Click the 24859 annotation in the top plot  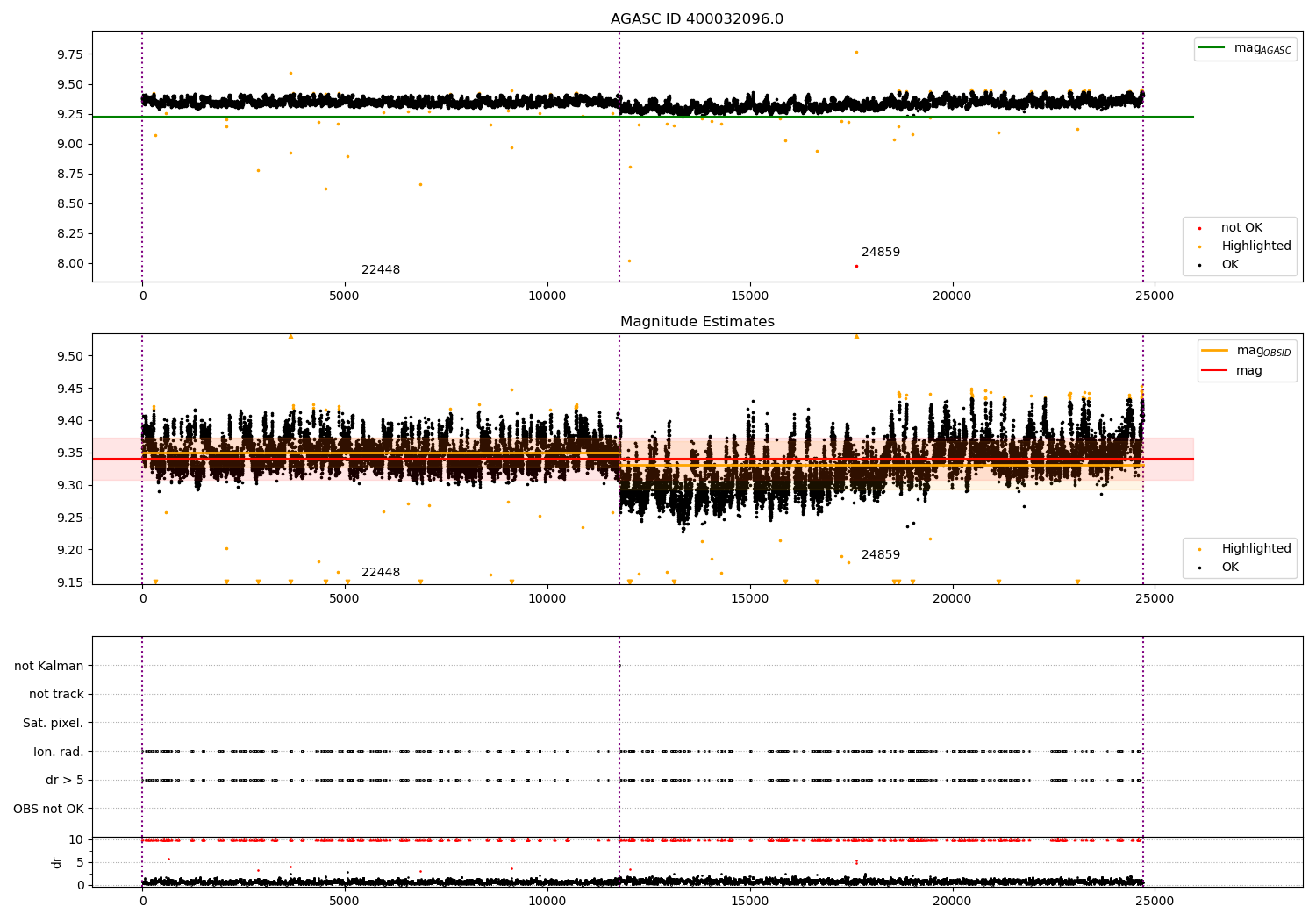881,253
